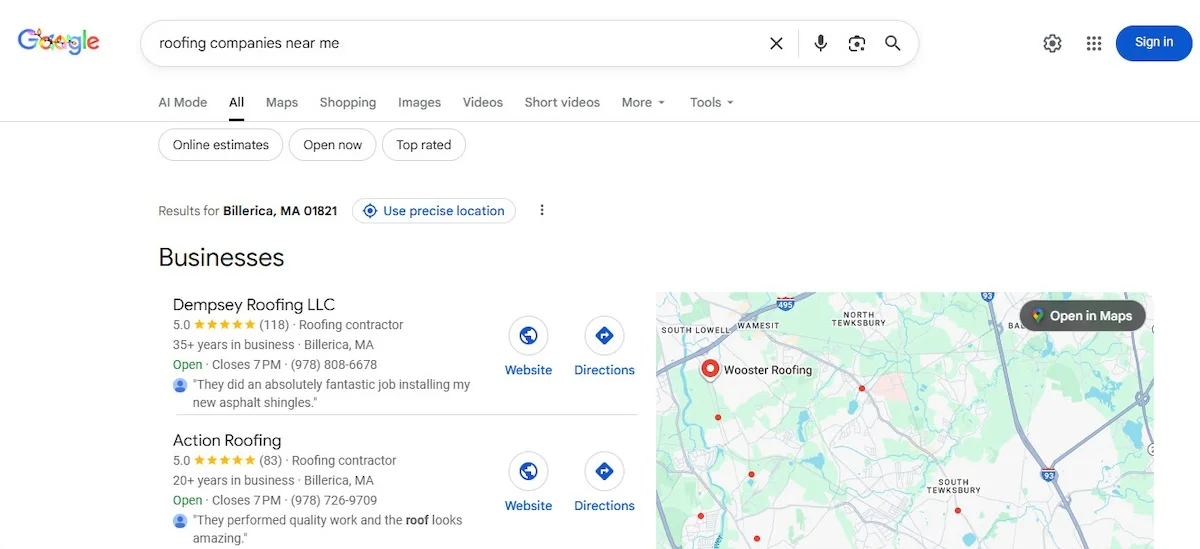Click the '35+ years in business' text
The width and height of the screenshot is (1200, 549).
point(234,345)
